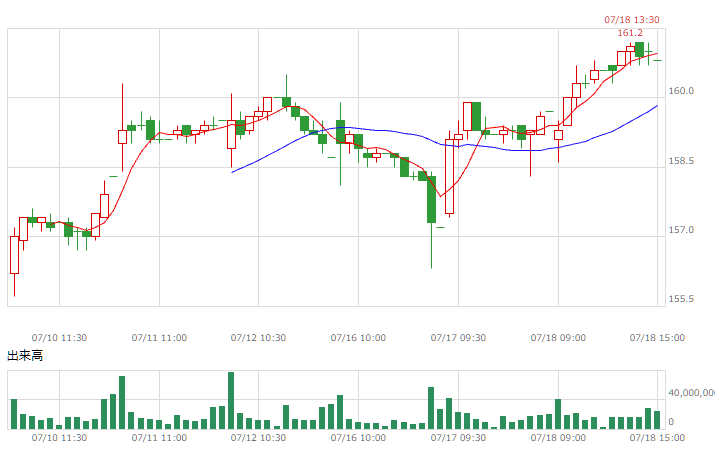
Task: Click the tallest volume bar near 07/12
Action: click(x=231, y=400)
